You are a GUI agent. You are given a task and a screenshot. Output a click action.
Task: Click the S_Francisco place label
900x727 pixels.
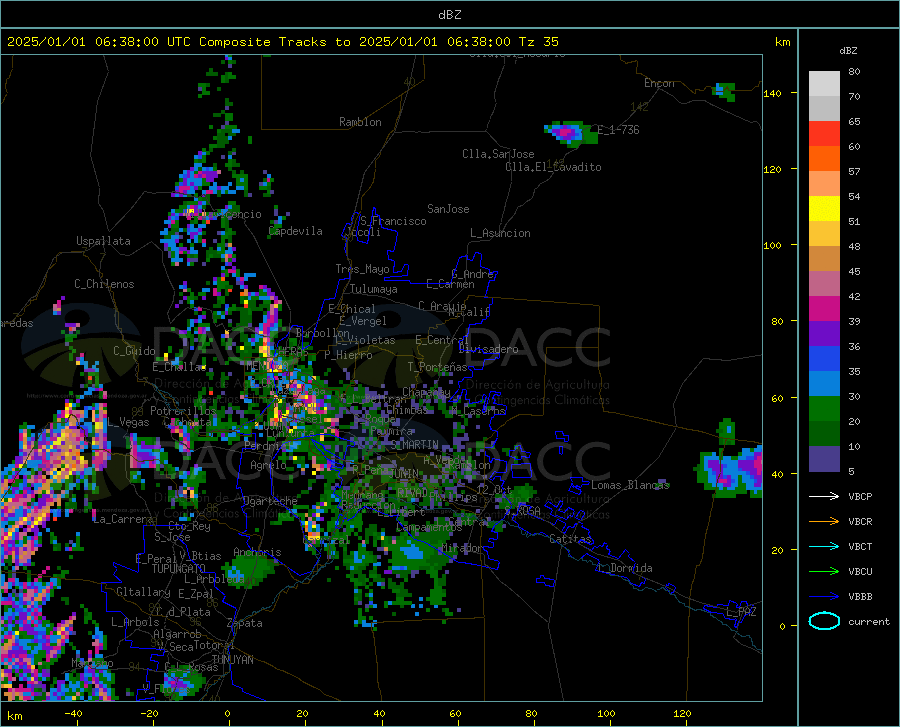(393, 221)
